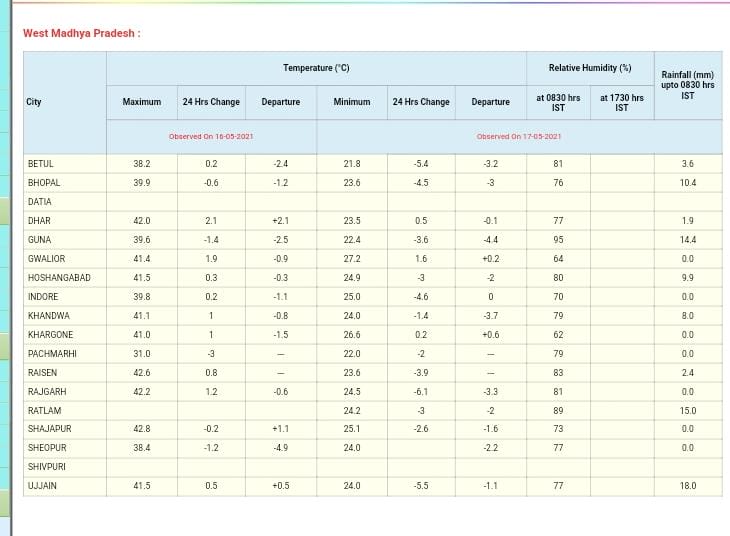Click Ujjain's rainfall value 18.0

click(x=687, y=486)
